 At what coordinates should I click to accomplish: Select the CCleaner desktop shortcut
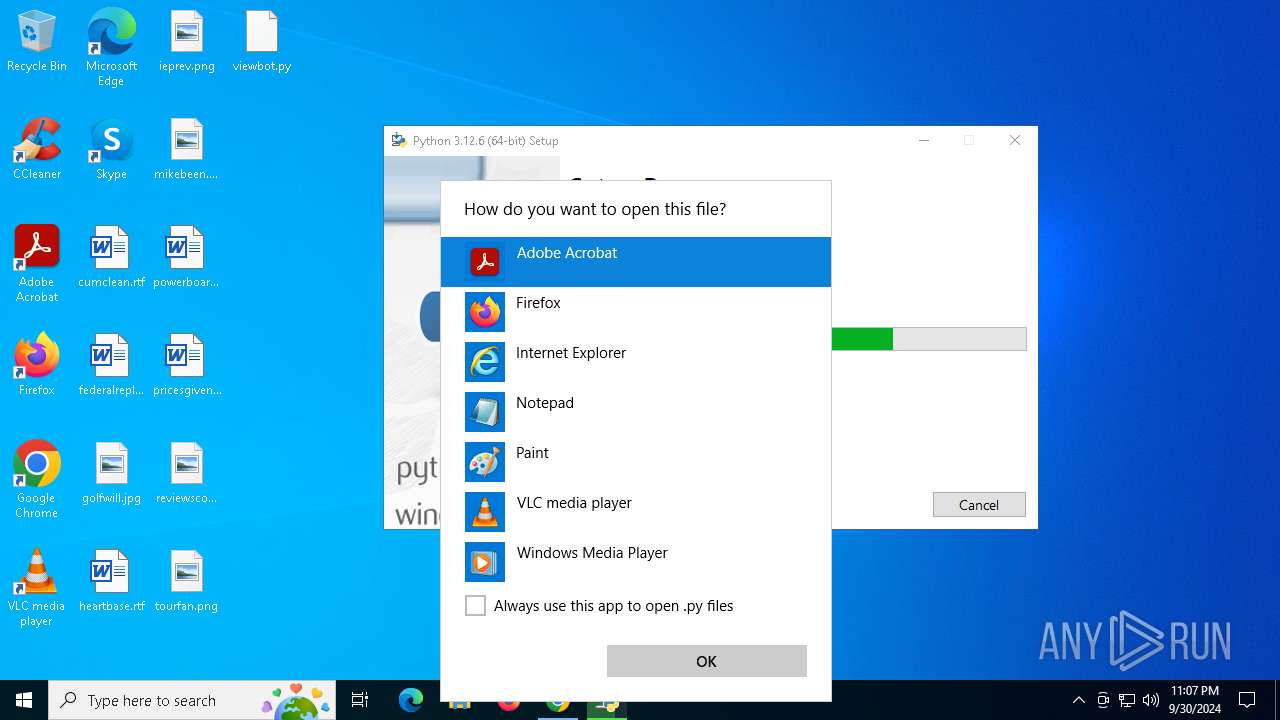click(x=37, y=150)
